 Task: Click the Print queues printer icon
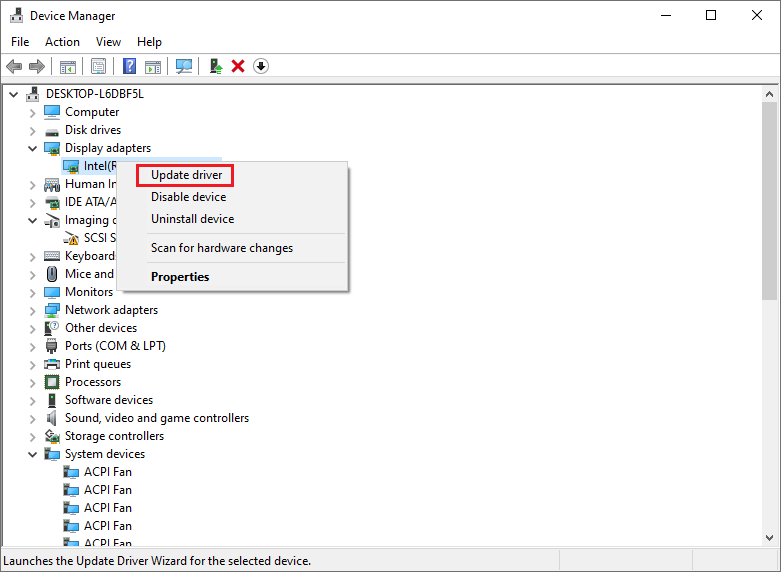(x=52, y=364)
